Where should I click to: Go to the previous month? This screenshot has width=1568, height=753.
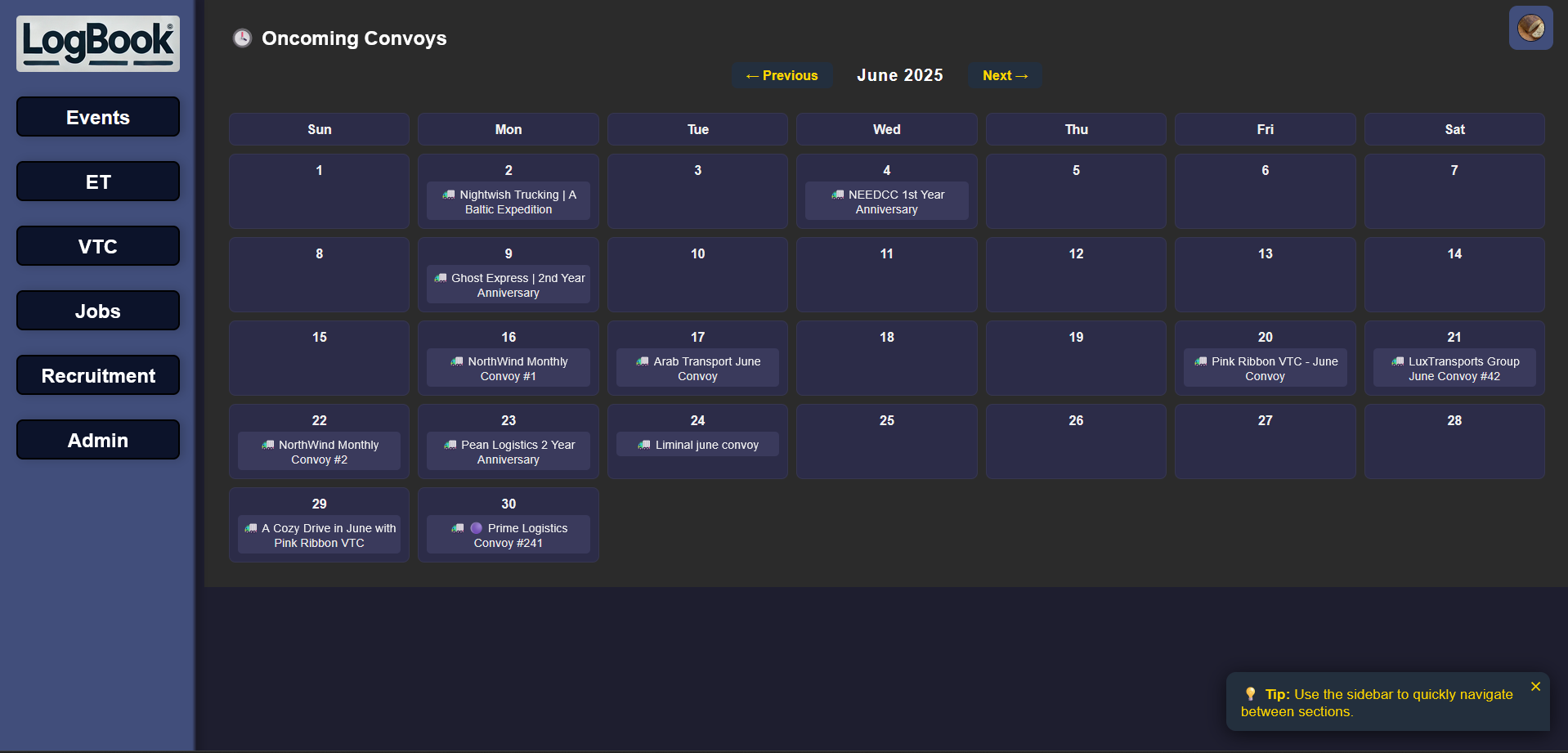(x=782, y=74)
